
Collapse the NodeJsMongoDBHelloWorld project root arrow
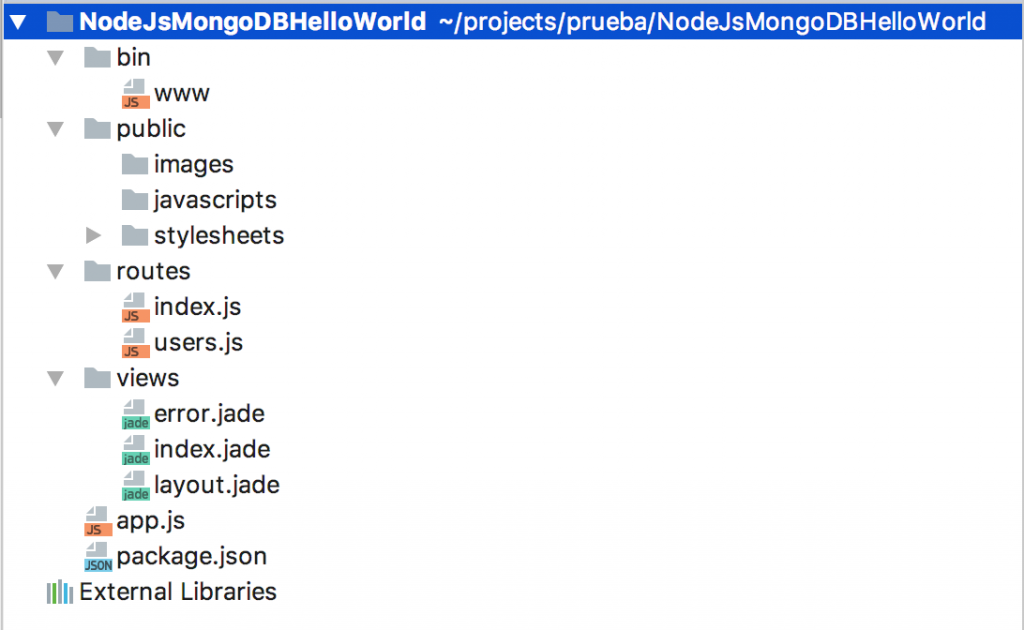pos(18,22)
